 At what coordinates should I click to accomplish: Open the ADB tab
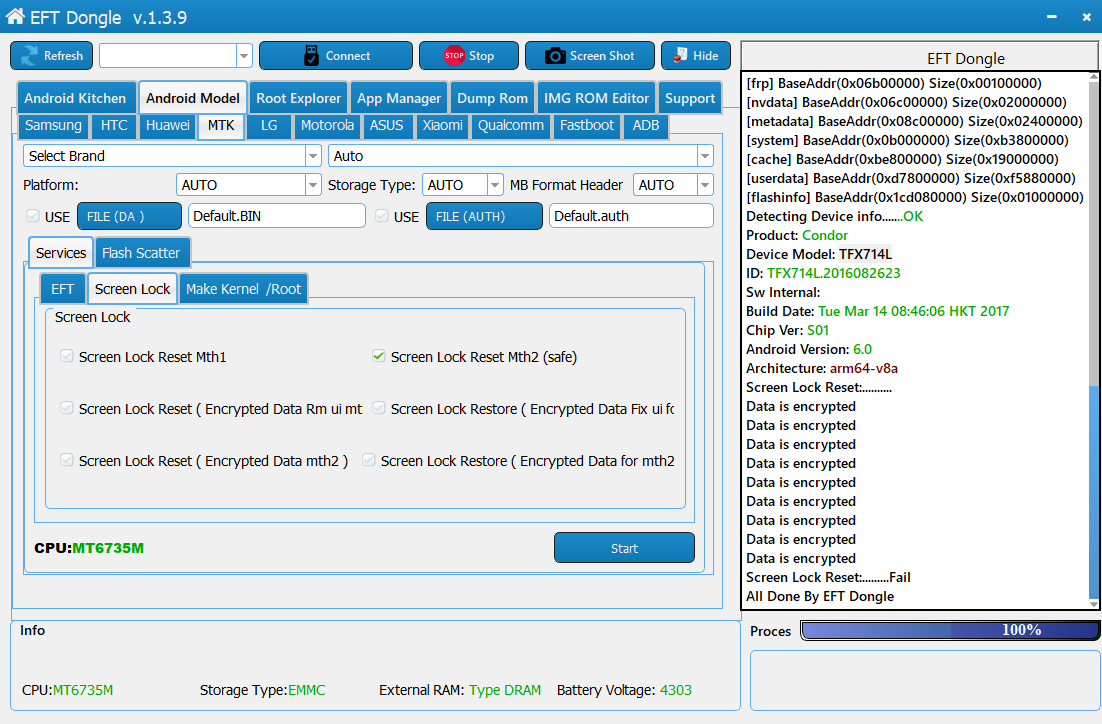click(646, 125)
